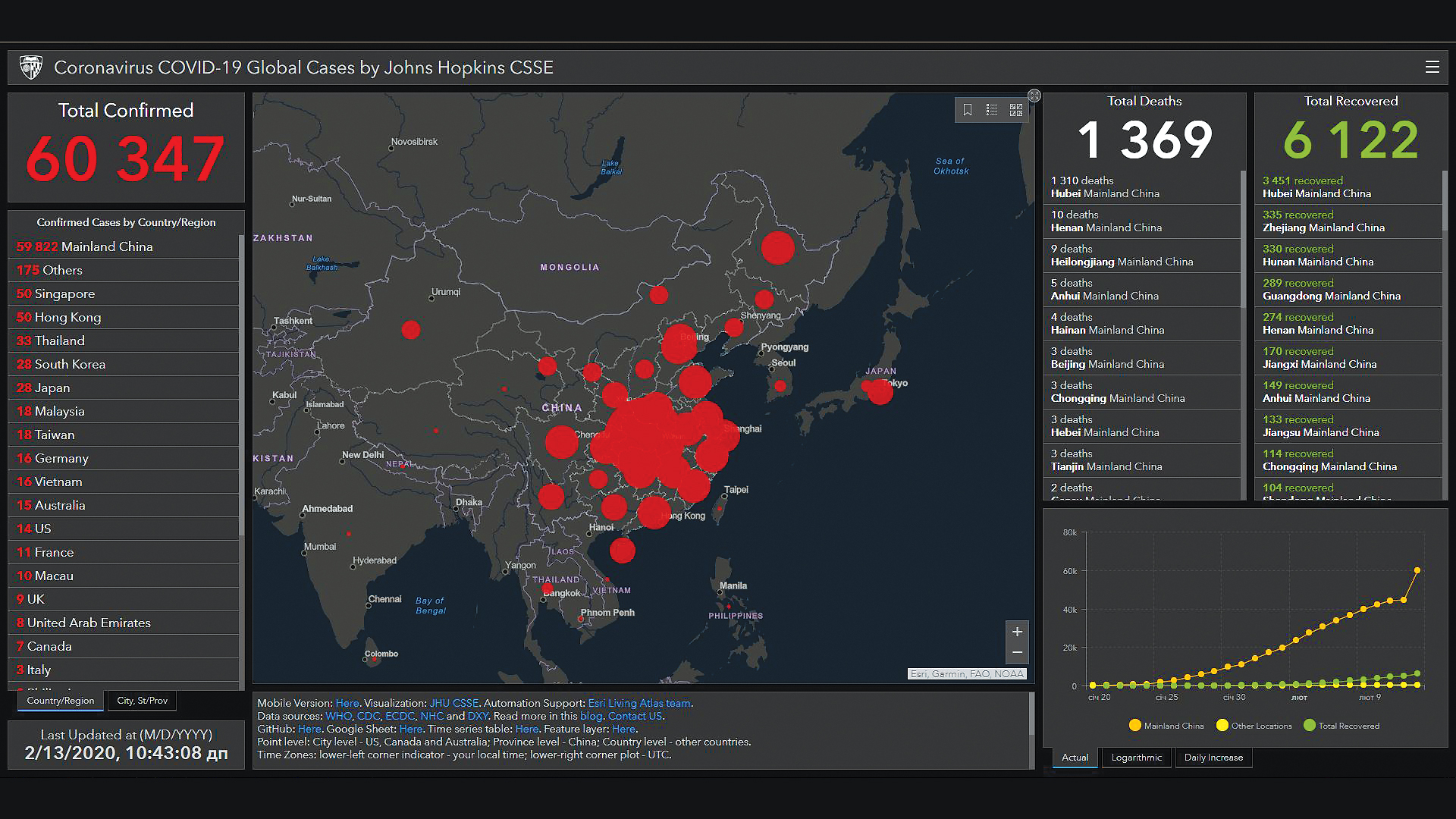This screenshot has width=1456, height=819.
Task: Open the Esri Living Atlas team link
Action: pos(639,703)
